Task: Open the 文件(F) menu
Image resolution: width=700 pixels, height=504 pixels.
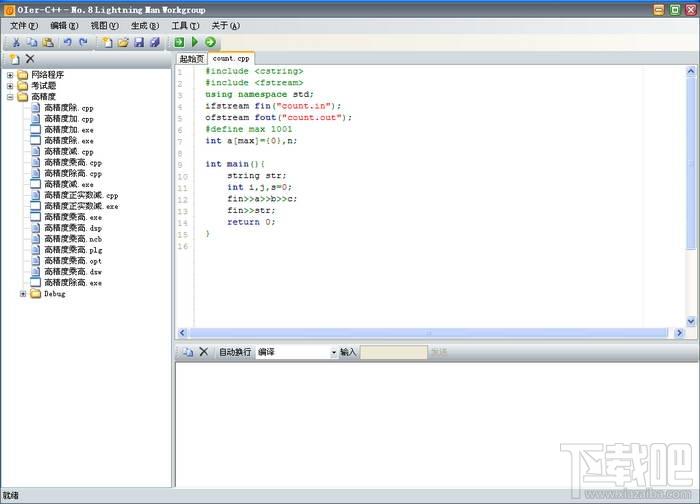Action: click(x=24, y=26)
